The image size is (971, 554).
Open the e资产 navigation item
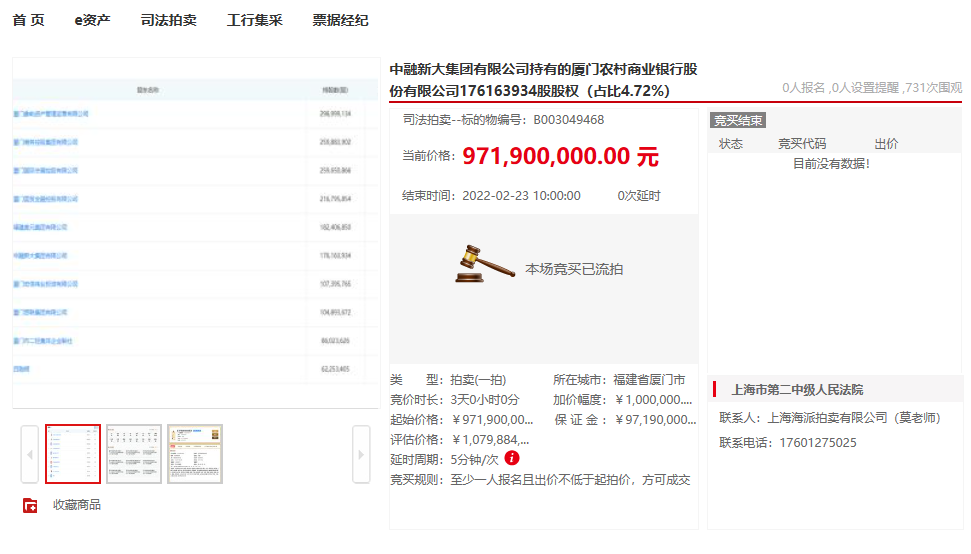(92, 20)
